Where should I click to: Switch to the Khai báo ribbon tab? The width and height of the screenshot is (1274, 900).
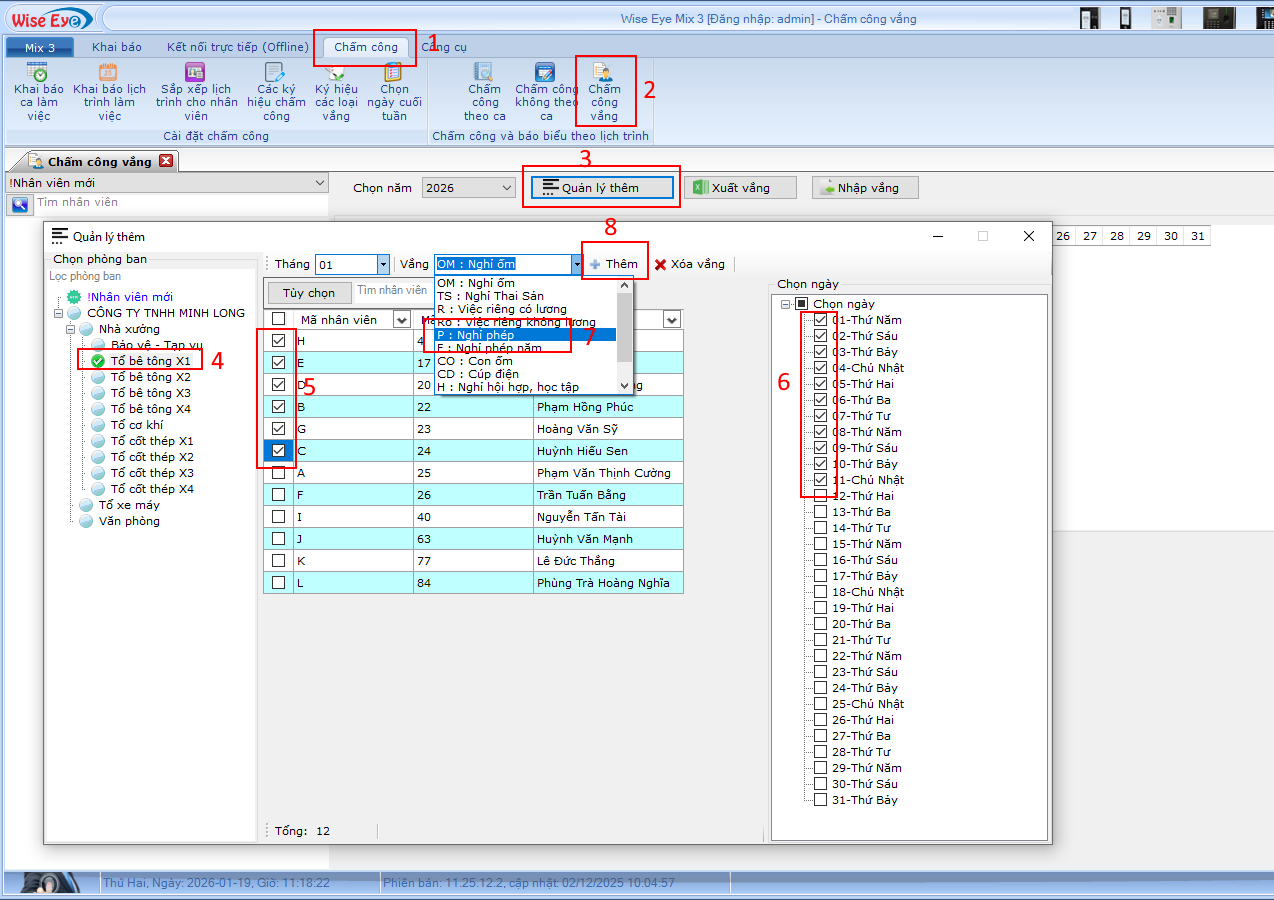point(117,47)
